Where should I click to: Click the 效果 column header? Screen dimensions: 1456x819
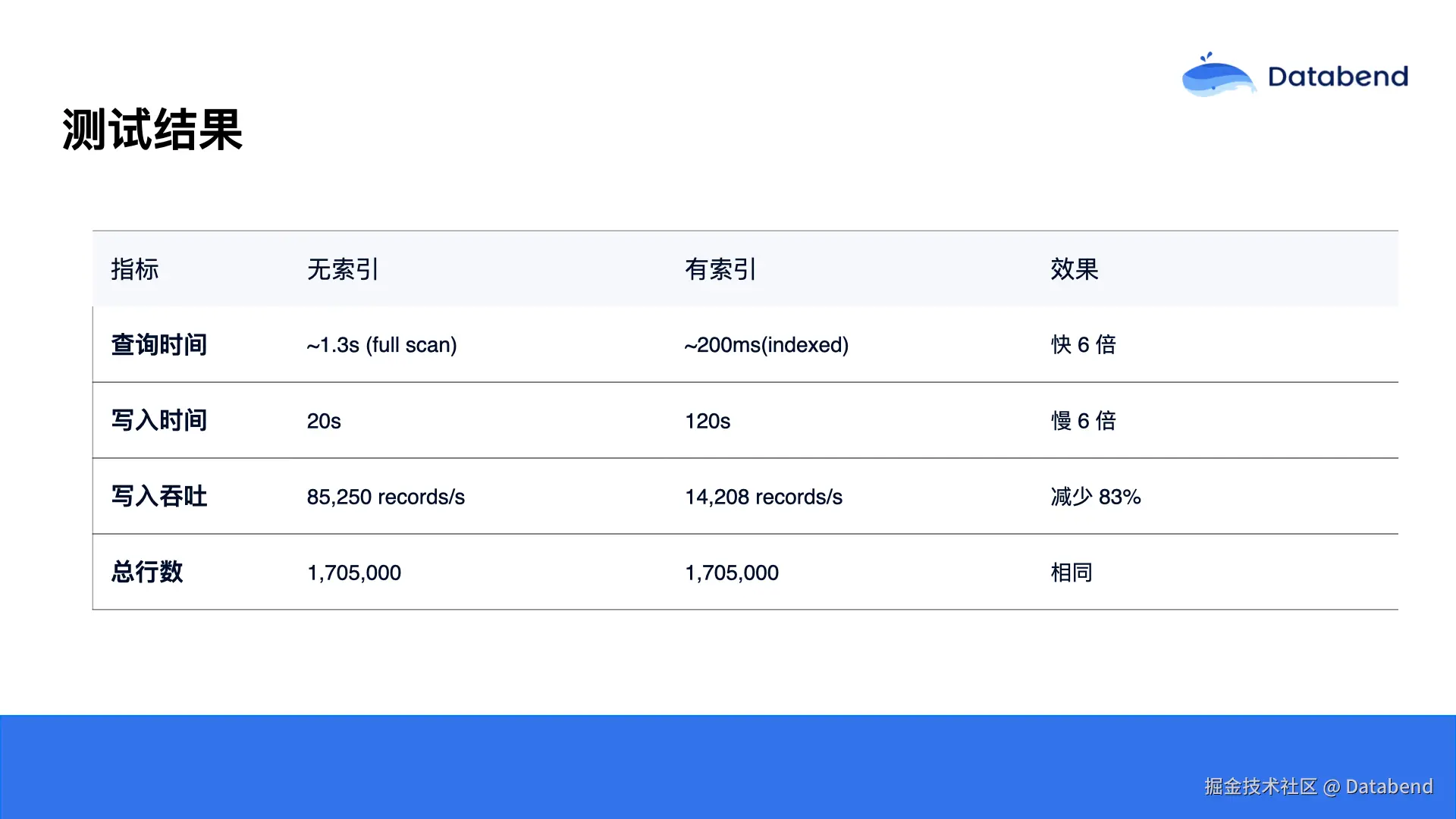1075,269
